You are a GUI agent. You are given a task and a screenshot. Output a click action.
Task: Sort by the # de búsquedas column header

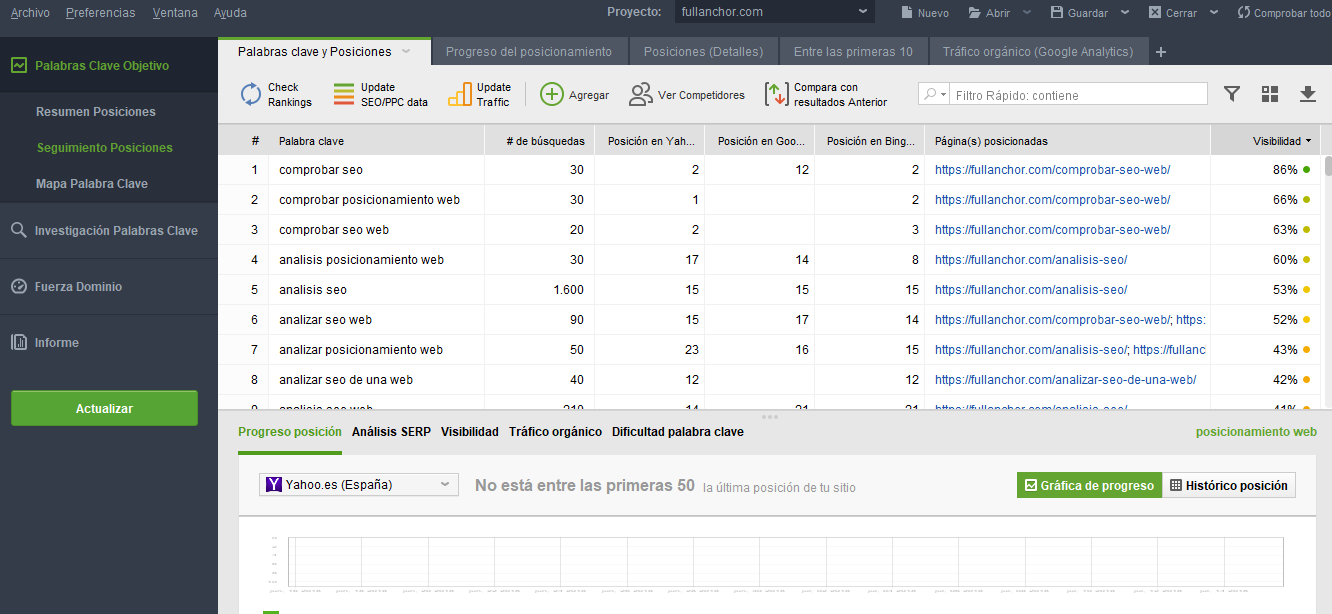point(540,141)
